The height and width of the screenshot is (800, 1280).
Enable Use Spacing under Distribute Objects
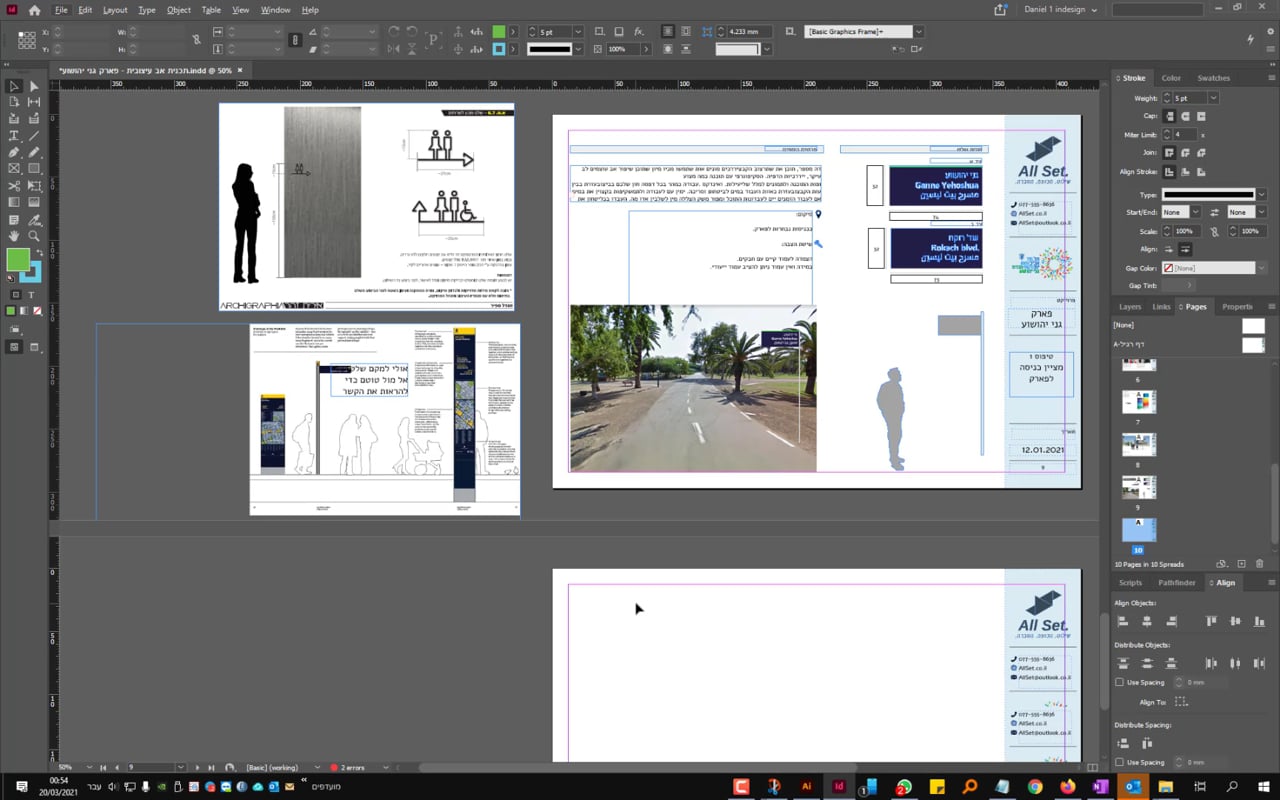(x=1119, y=682)
